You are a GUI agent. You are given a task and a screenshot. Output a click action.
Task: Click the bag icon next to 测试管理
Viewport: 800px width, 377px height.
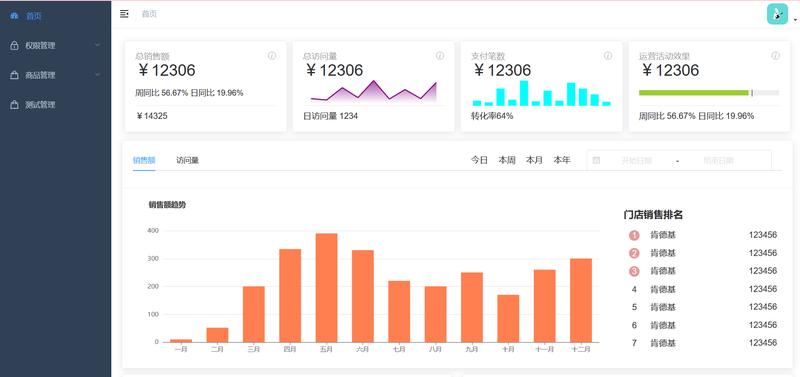[x=14, y=105]
